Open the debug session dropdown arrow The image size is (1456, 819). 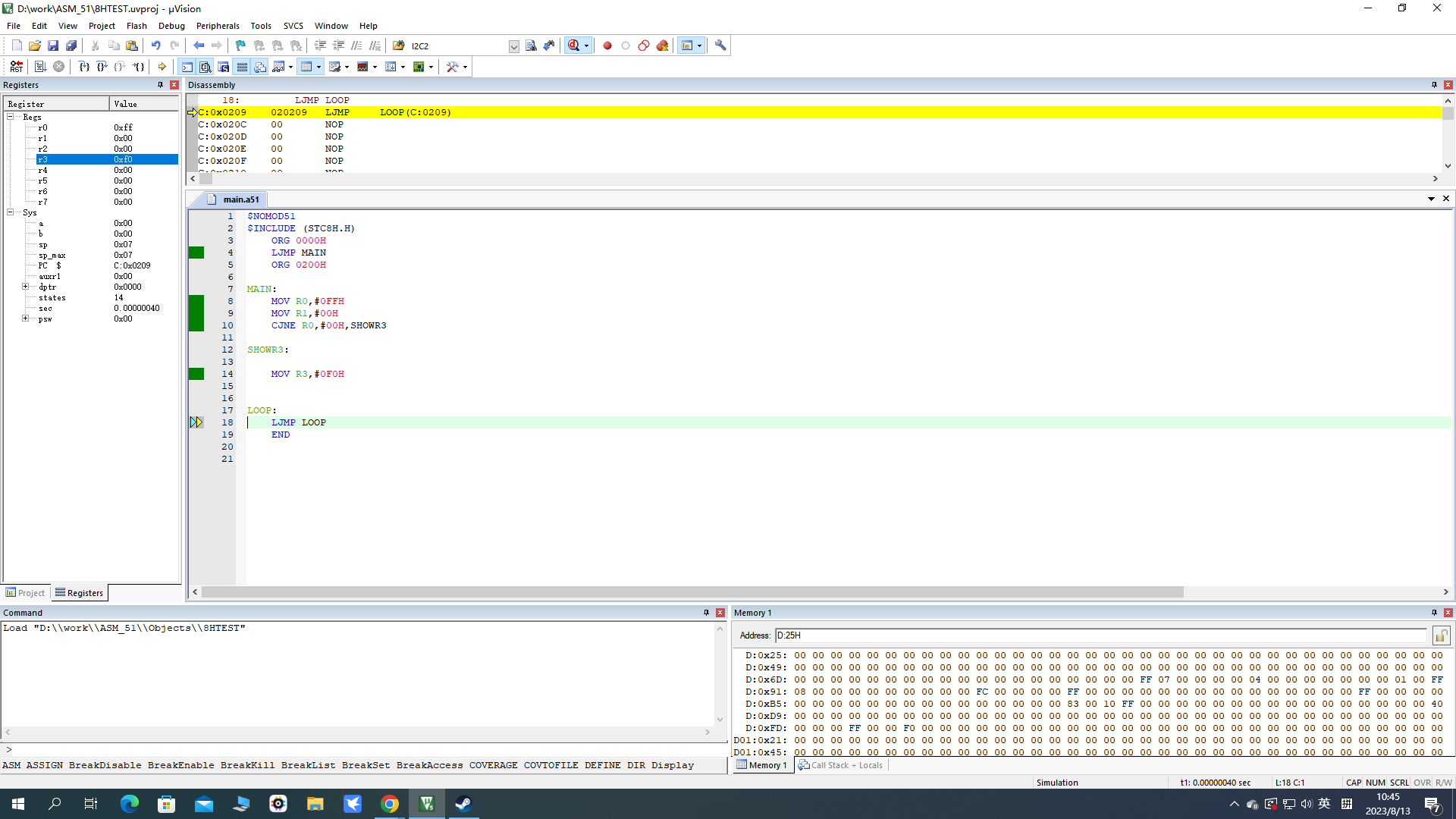tap(586, 45)
